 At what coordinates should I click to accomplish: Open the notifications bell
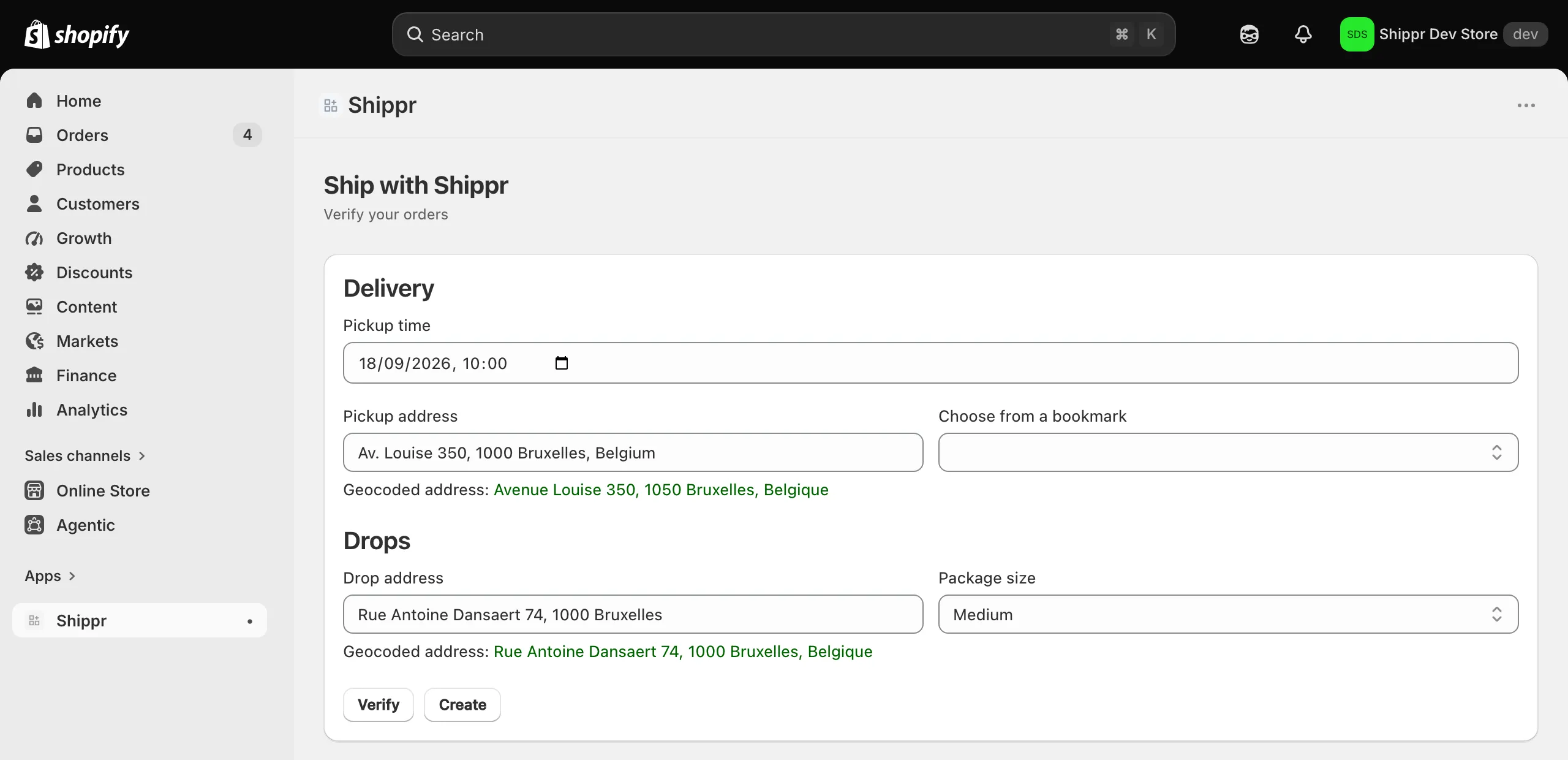tap(1303, 34)
